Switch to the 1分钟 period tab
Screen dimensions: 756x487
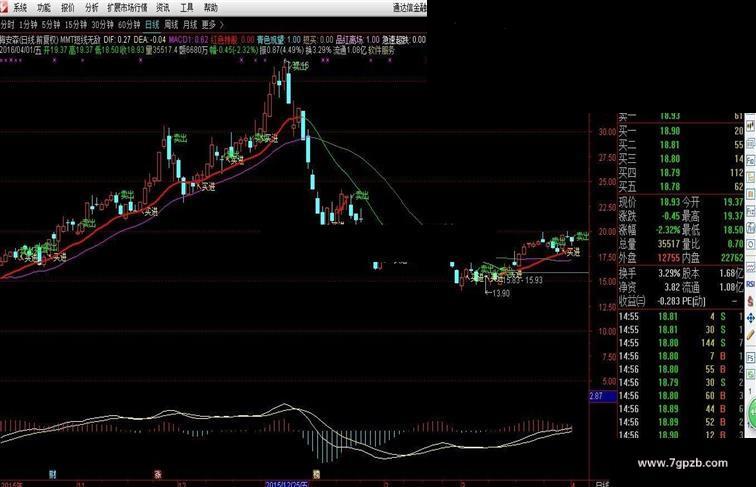click(x=28, y=24)
